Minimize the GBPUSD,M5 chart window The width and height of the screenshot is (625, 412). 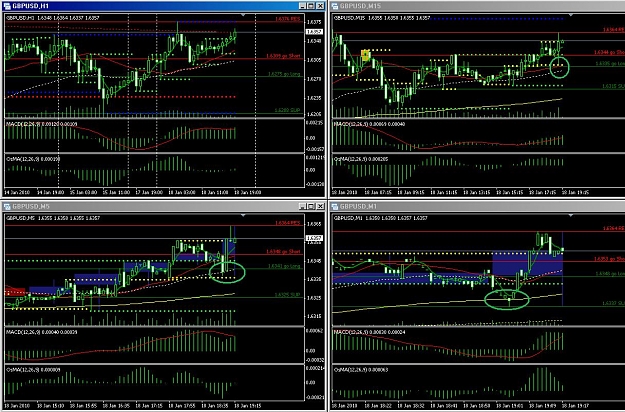303,206
